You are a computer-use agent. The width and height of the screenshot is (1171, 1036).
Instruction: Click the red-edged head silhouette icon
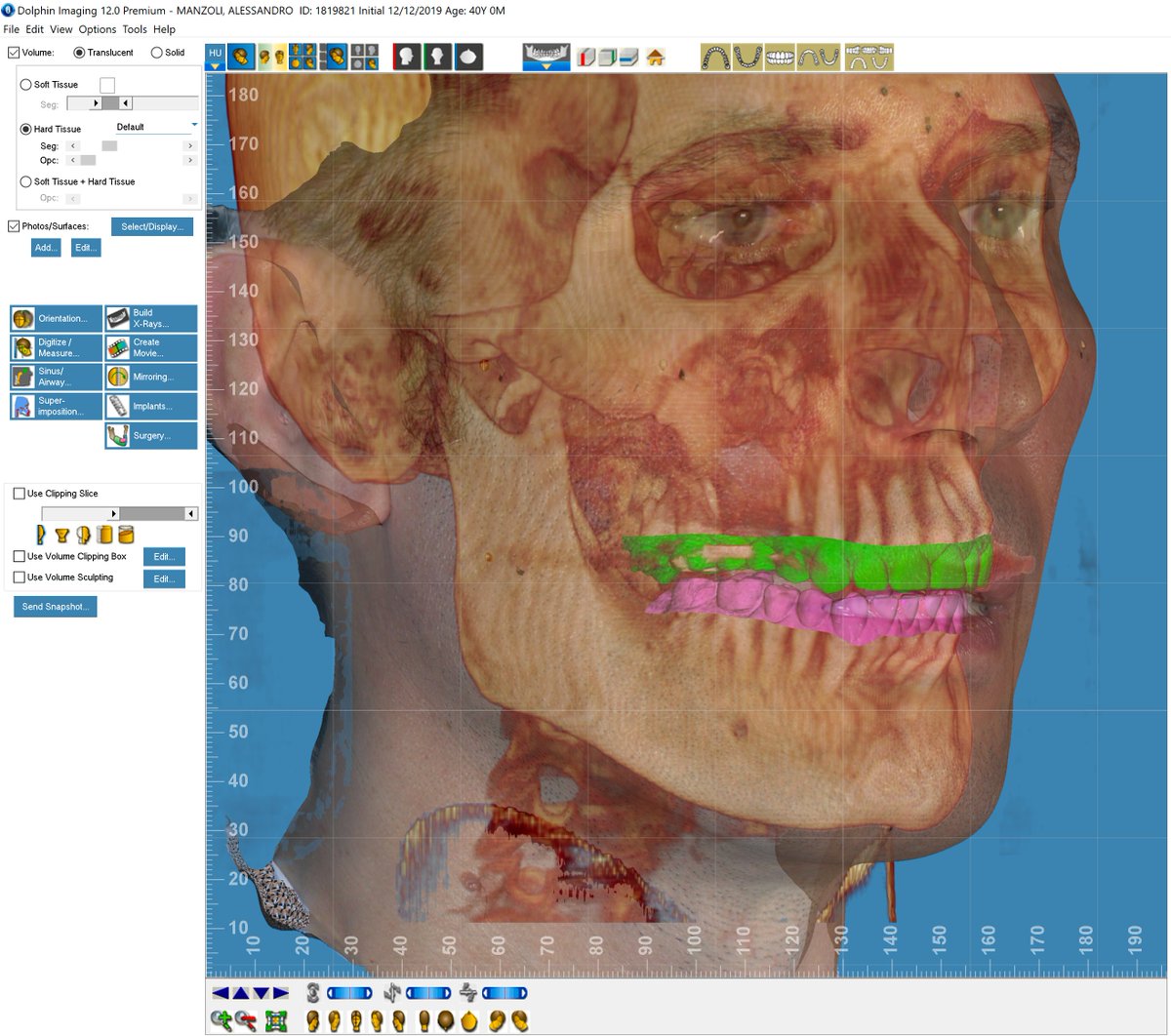(x=407, y=57)
